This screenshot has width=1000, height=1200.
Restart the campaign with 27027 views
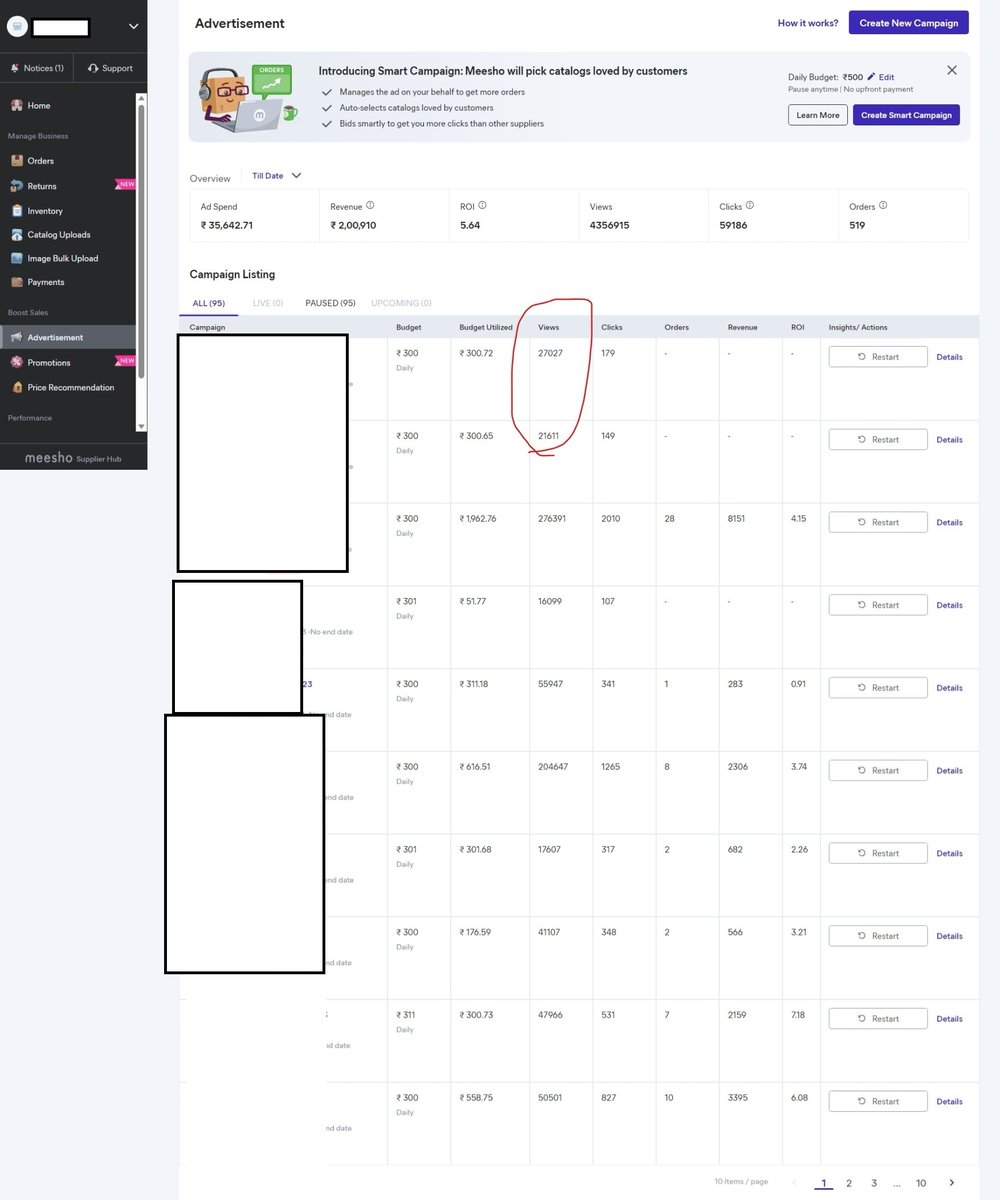click(x=878, y=357)
